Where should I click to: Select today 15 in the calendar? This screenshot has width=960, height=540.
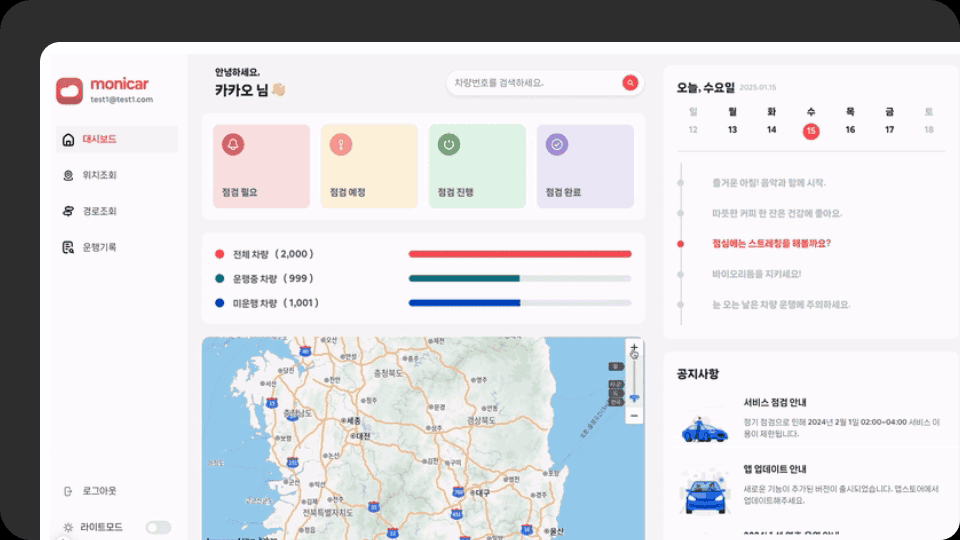[811, 131]
